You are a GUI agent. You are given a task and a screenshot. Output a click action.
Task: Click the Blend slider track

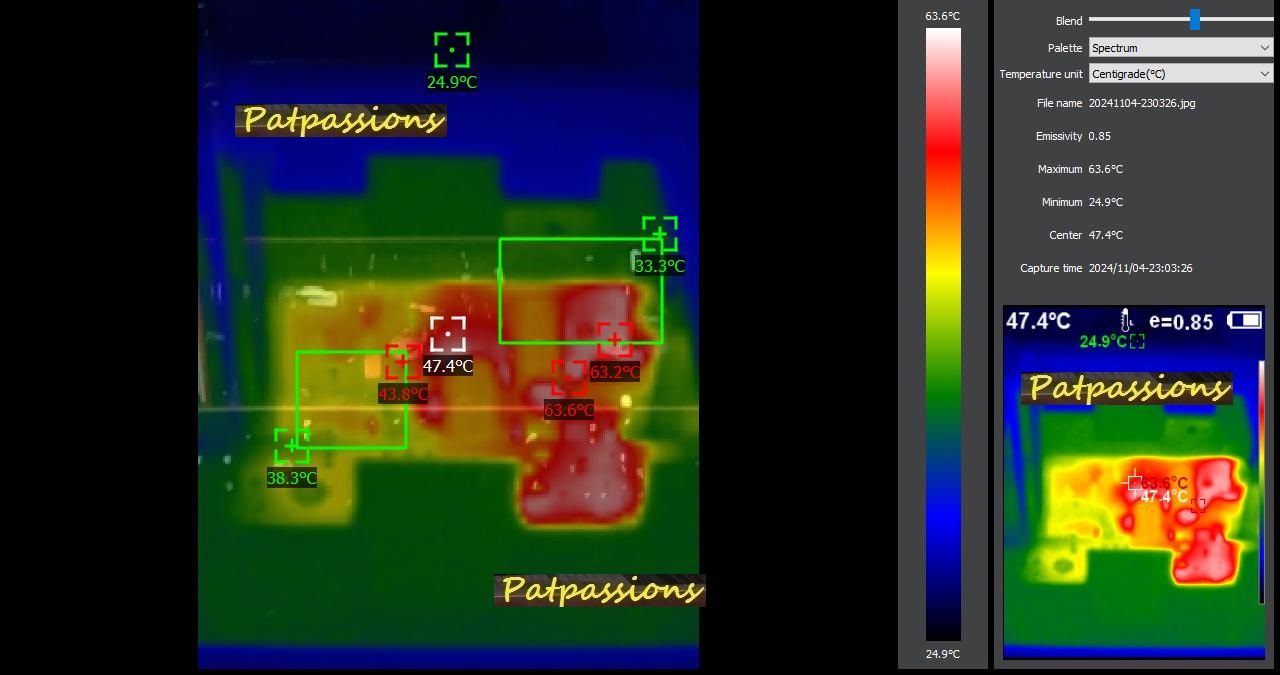[x=1181, y=19]
